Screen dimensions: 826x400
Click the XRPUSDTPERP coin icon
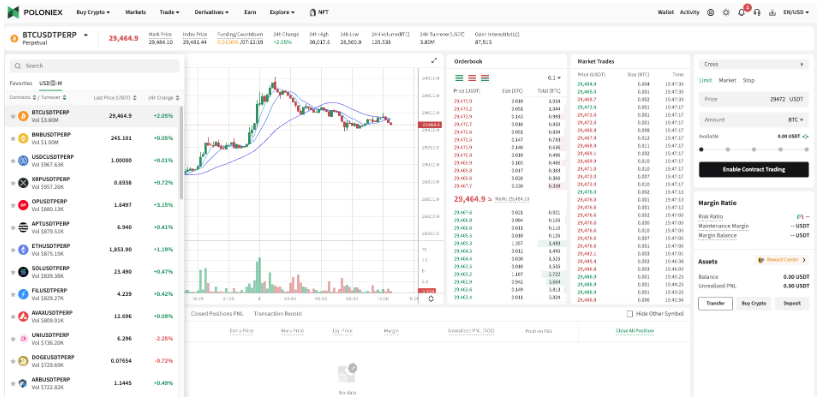click(23, 183)
